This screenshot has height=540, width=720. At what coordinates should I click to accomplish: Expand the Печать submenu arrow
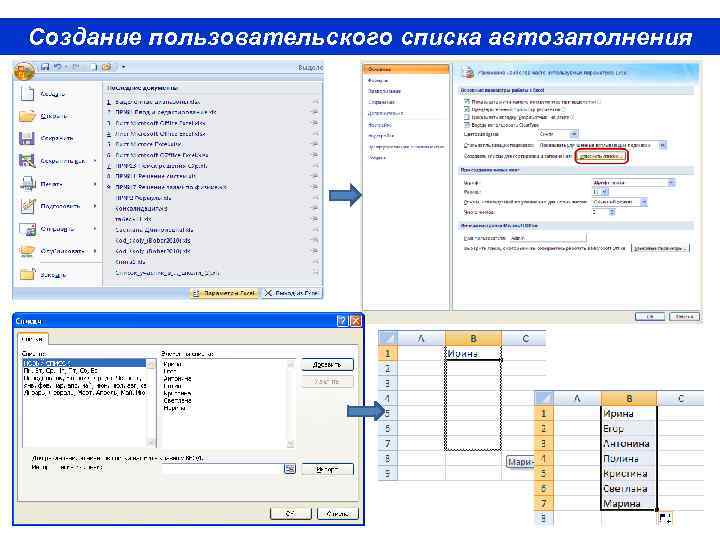pyautogui.click(x=95, y=184)
